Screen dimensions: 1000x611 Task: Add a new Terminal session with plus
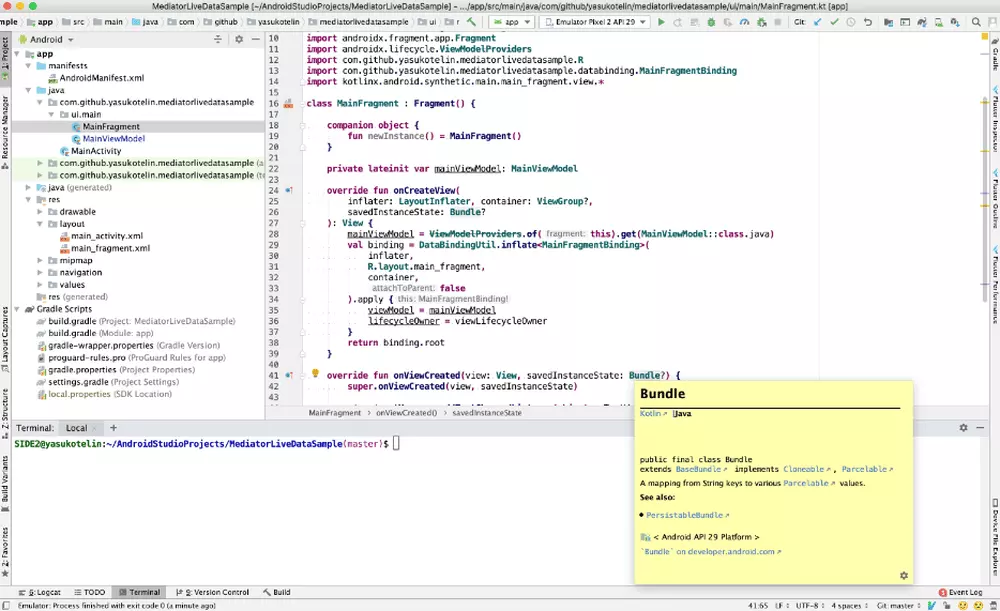point(114,428)
